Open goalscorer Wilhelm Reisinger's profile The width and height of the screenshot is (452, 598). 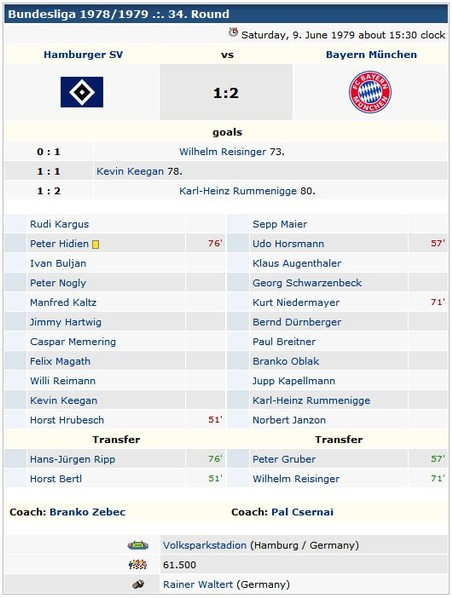222,152
